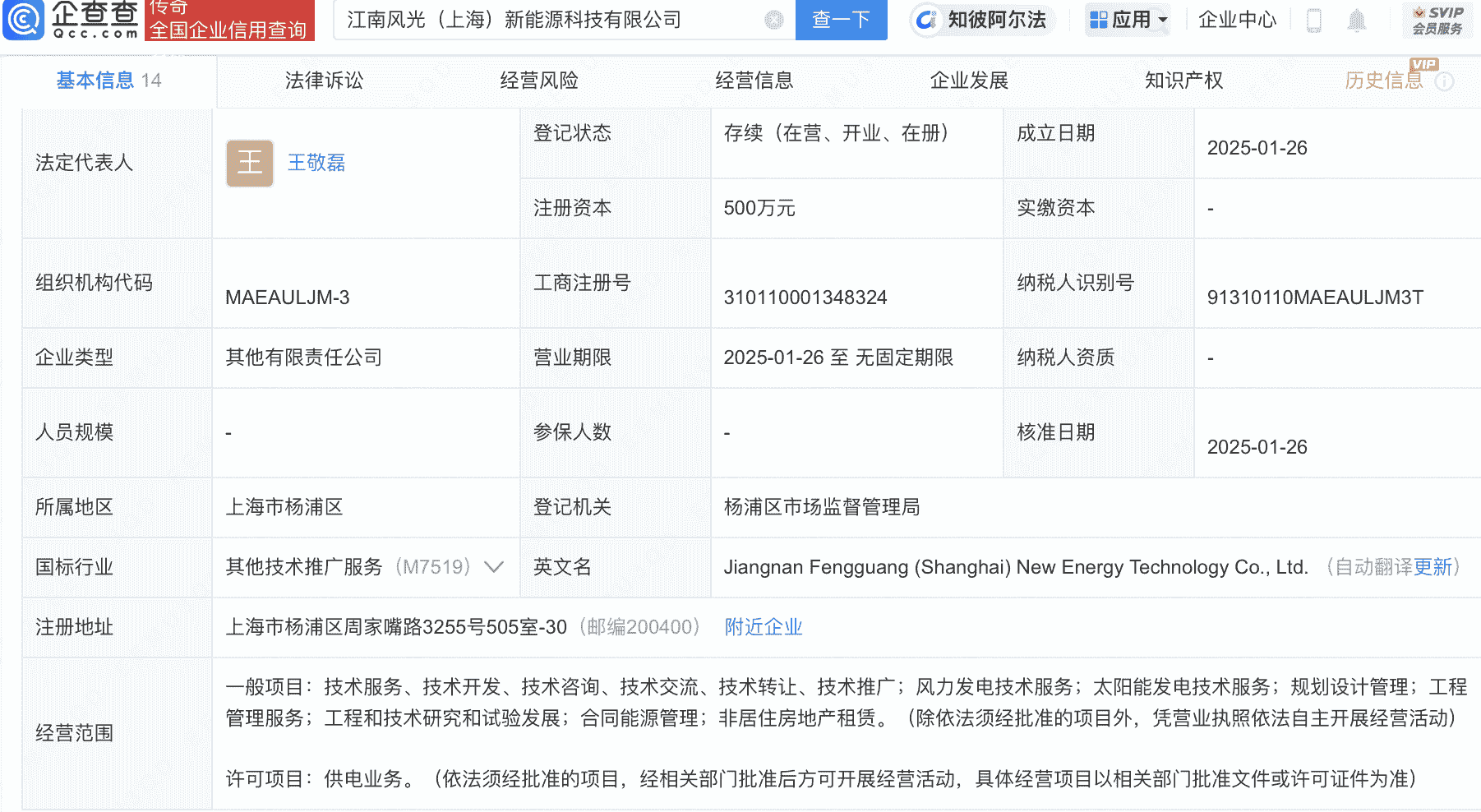Open the 知识产权 tab
This screenshot has width=1481, height=812.
coord(1183,81)
